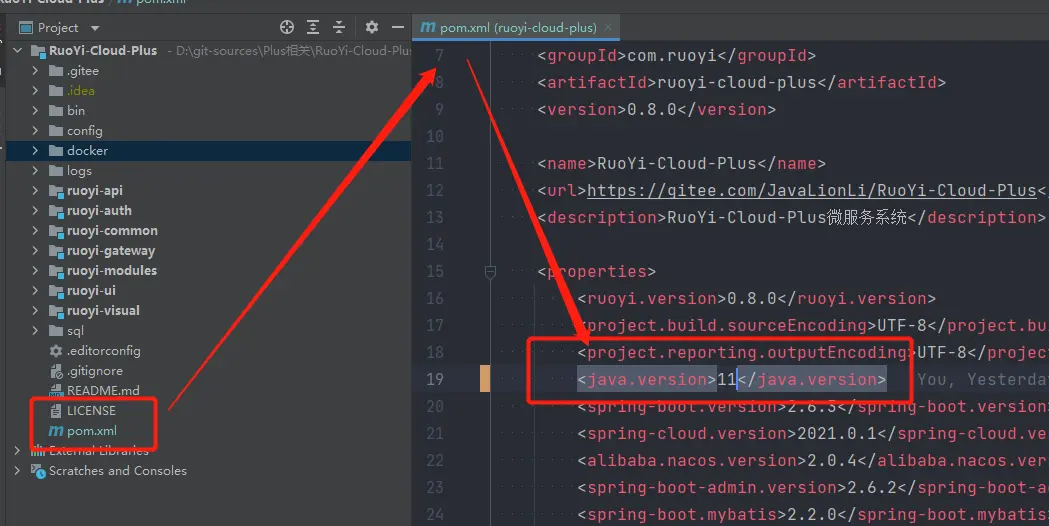
Task: Open the Project view dropdown
Action: pos(94,28)
